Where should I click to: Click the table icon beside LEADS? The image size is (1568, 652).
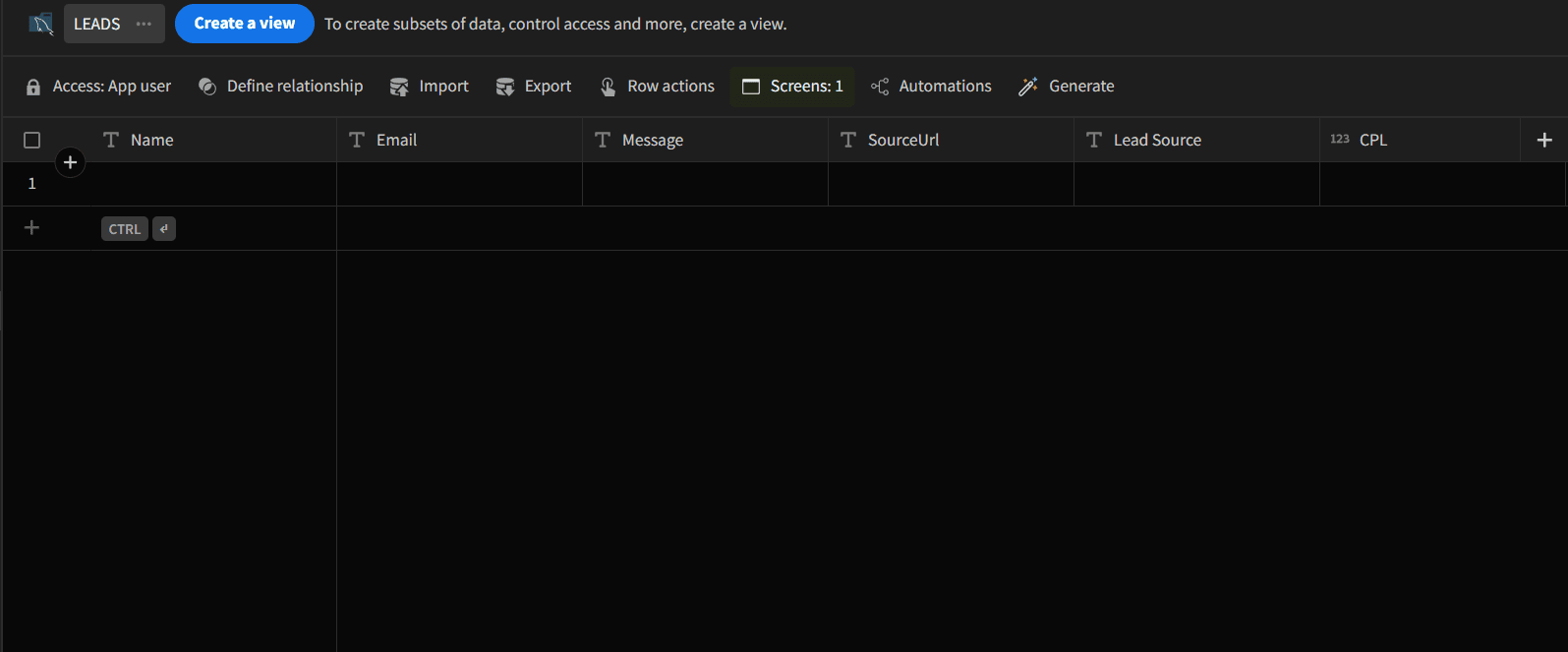[x=41, y=24]
